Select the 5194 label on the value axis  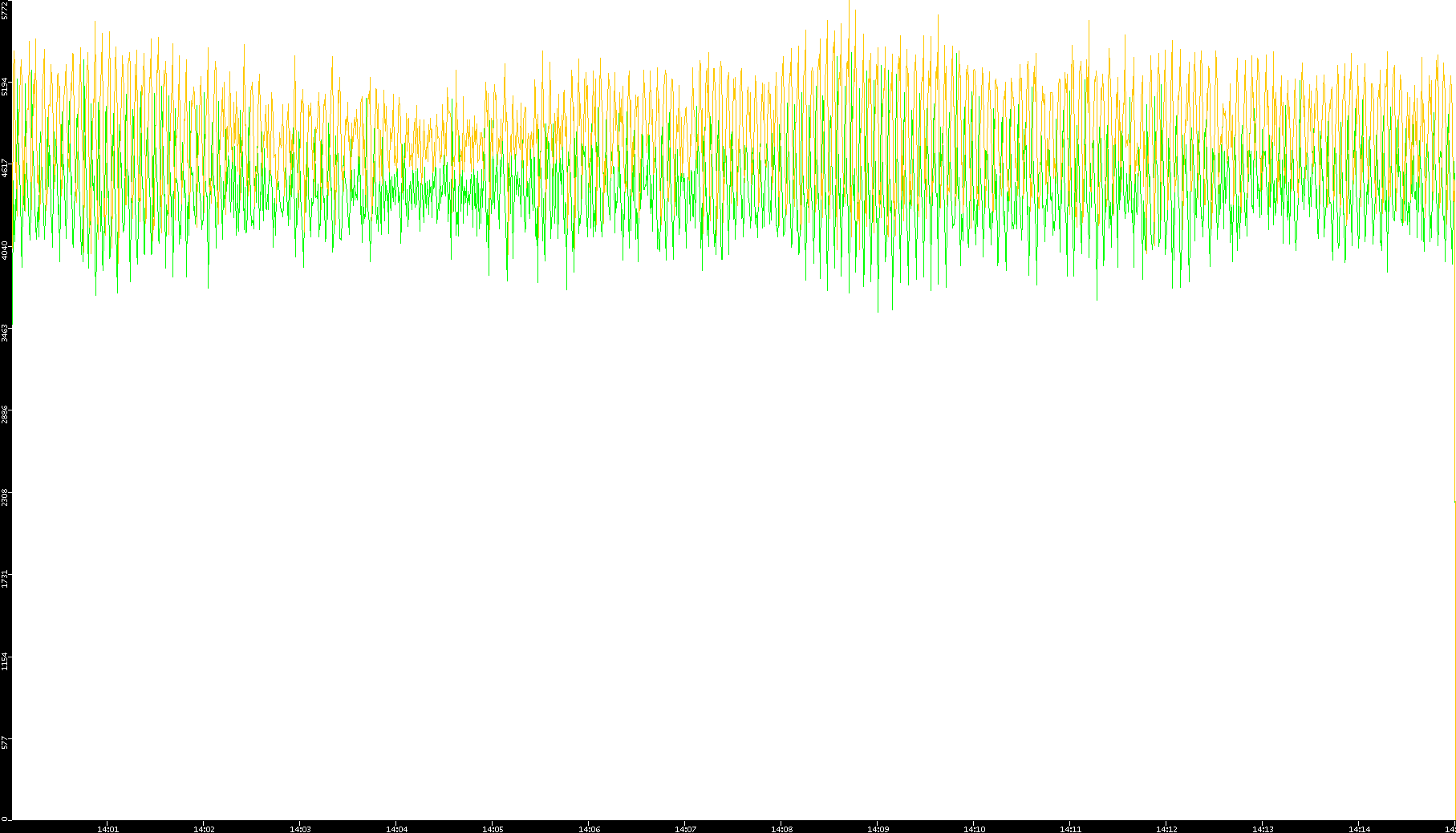click(6, 86)
